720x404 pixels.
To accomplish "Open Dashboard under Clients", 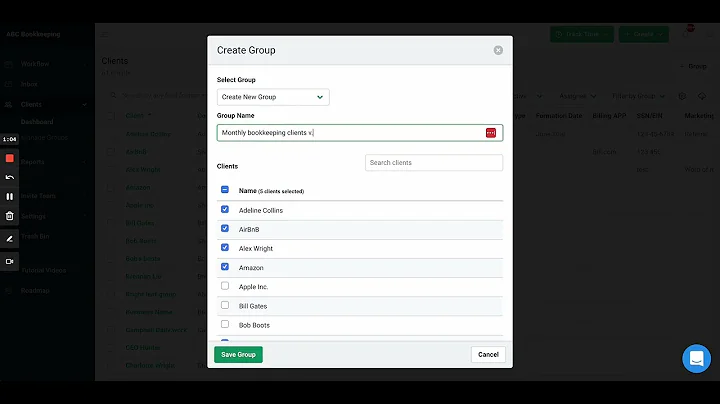I will pos(37,122).
